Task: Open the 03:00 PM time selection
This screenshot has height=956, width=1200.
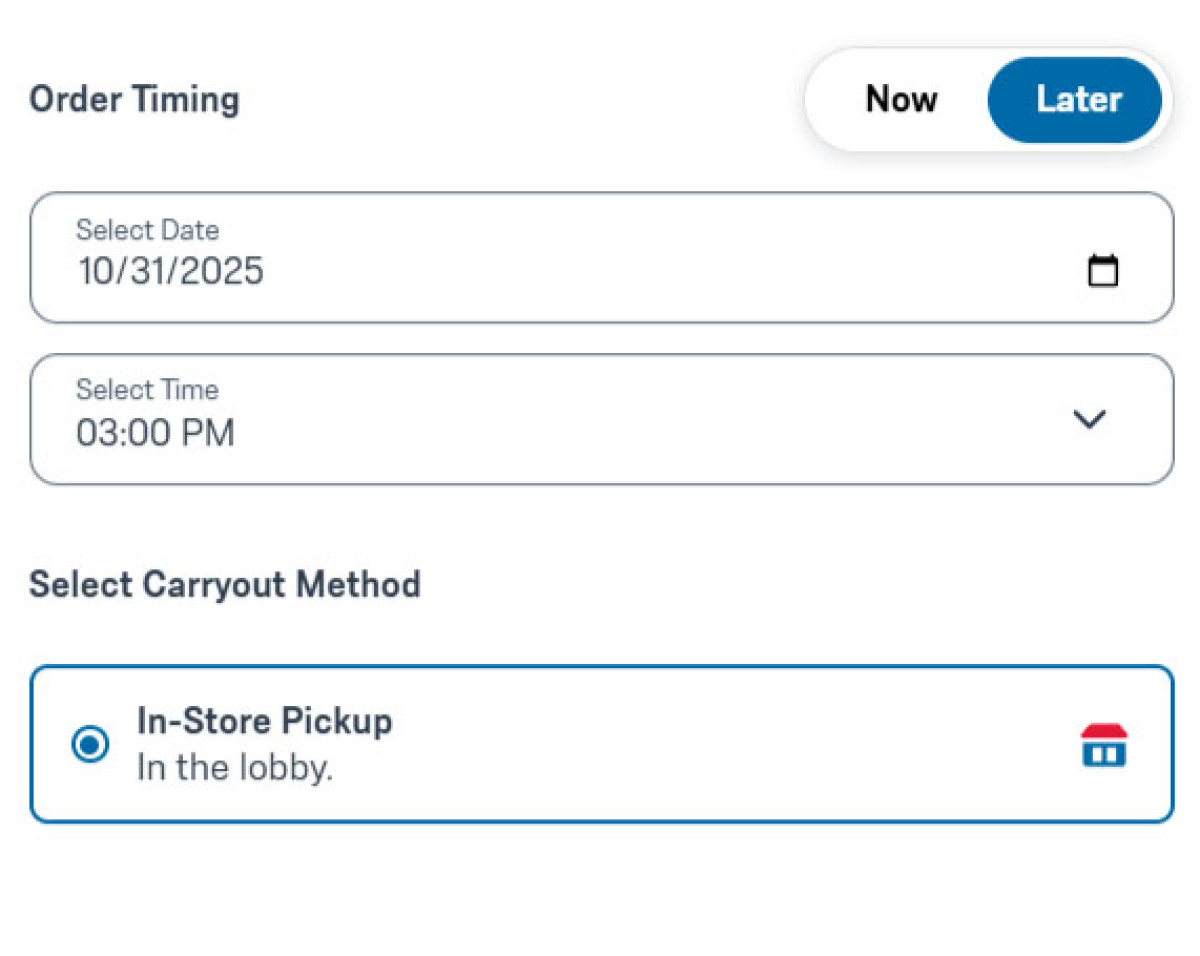Action: pyautogui.click(x=155, y=433)
